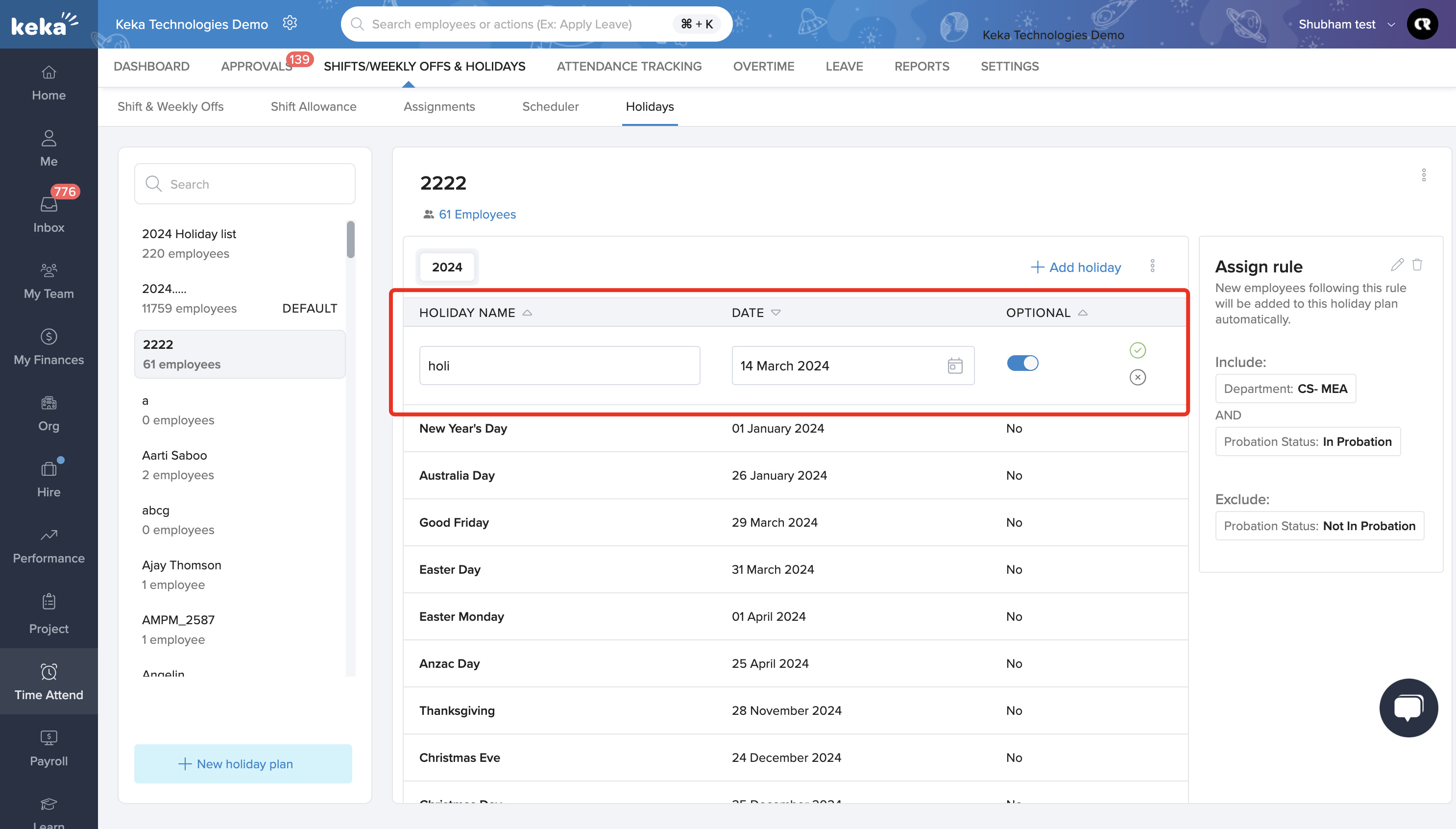
Task: Open kebab menu beside Add holiday
Action: (1152, 267)
